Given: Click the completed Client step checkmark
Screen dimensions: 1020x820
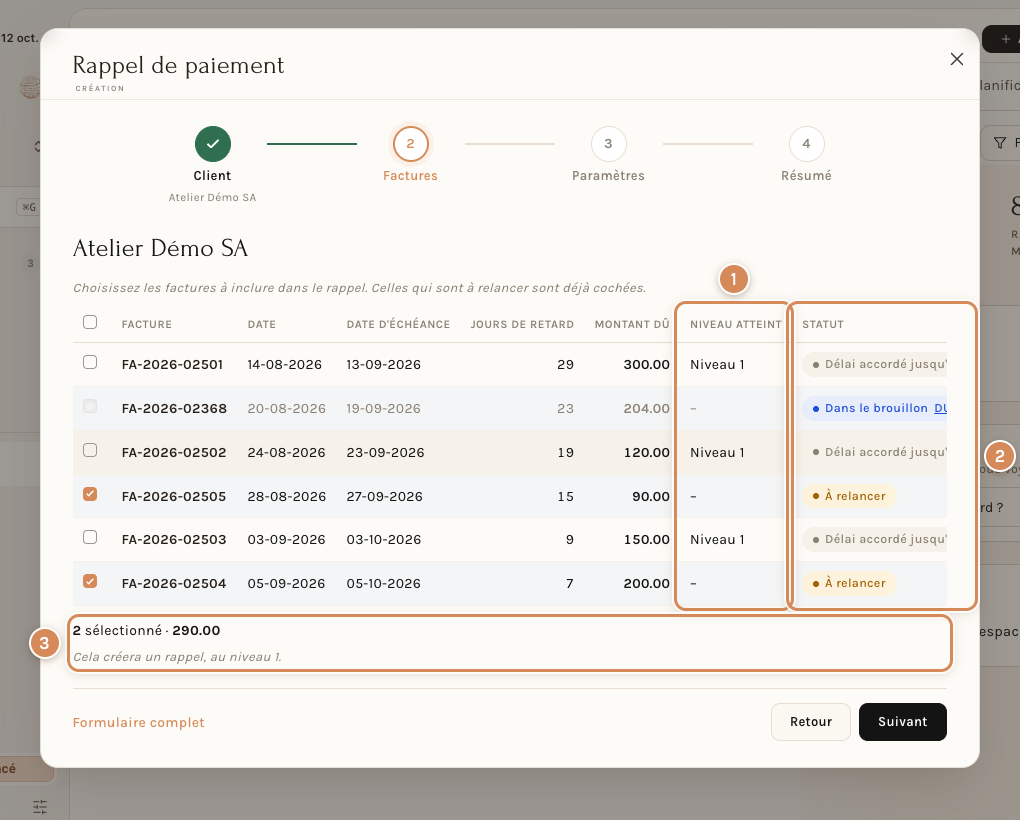Looking at the screenshot, I should (x=213, y=144).
